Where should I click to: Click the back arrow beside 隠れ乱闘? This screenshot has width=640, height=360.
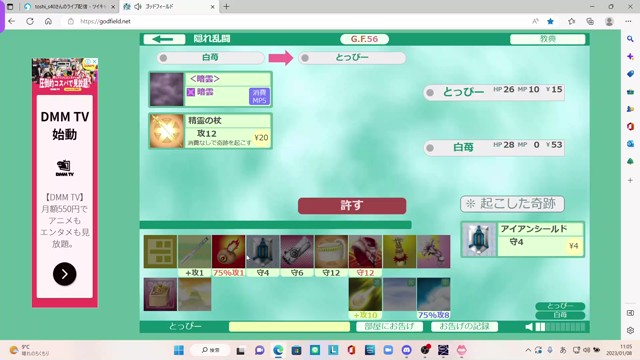pyautogui.click(x=164, y=39)
